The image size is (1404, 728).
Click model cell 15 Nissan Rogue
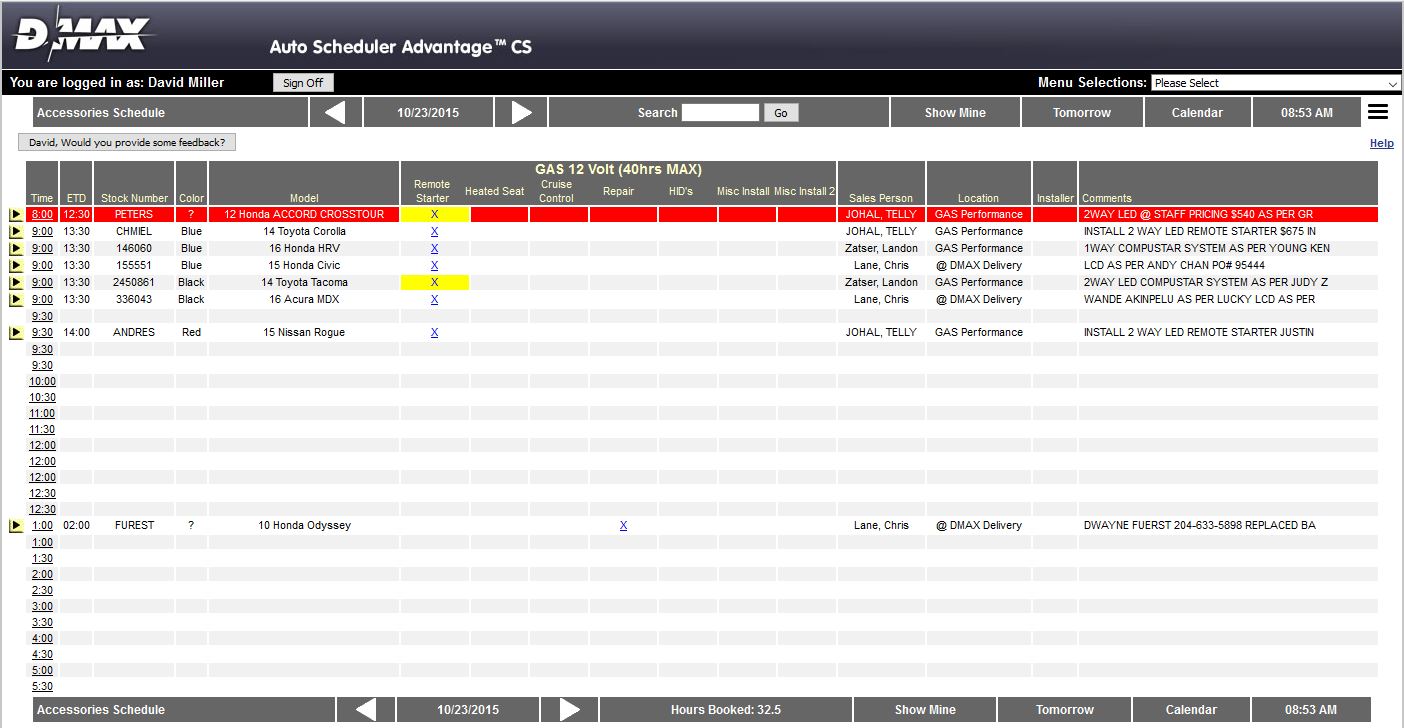click(304, 332)
